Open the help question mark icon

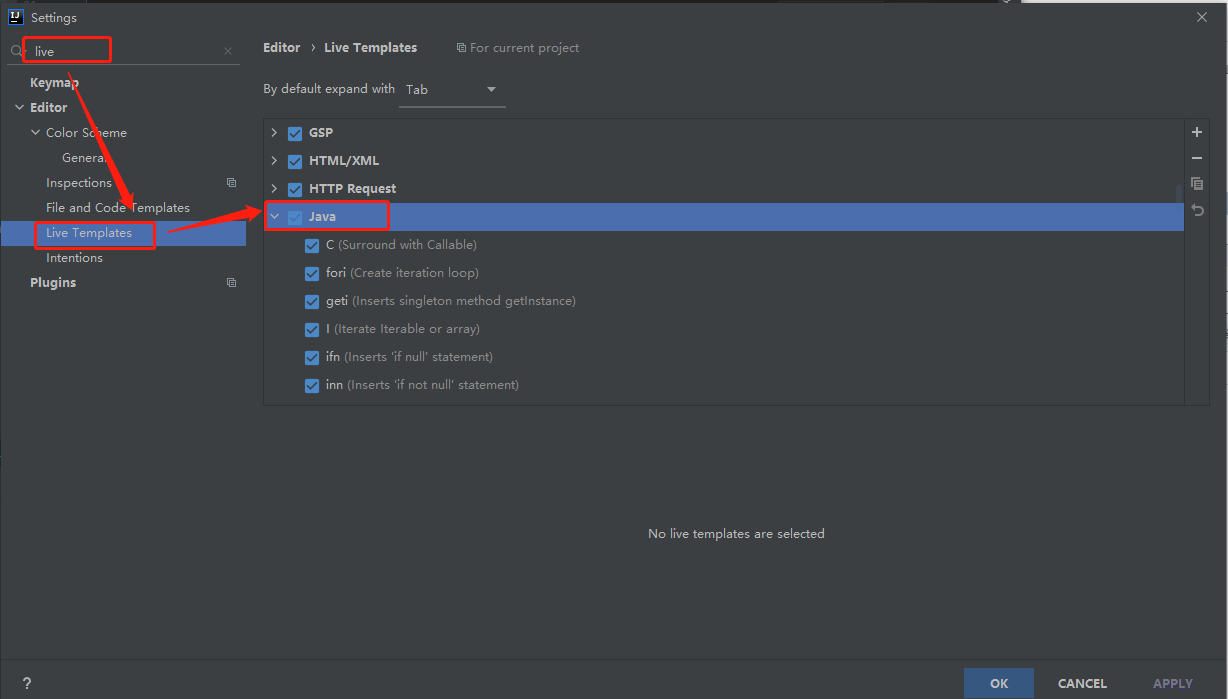coord(26,683)
